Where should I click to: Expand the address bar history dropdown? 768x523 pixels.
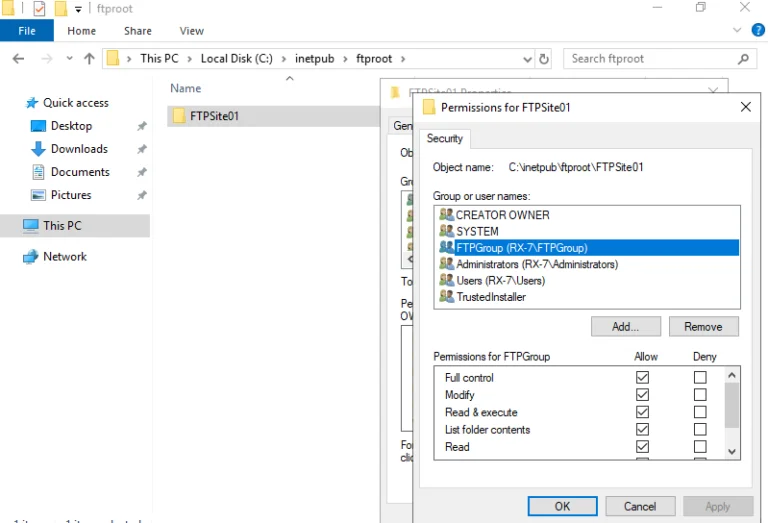[527, 59]
